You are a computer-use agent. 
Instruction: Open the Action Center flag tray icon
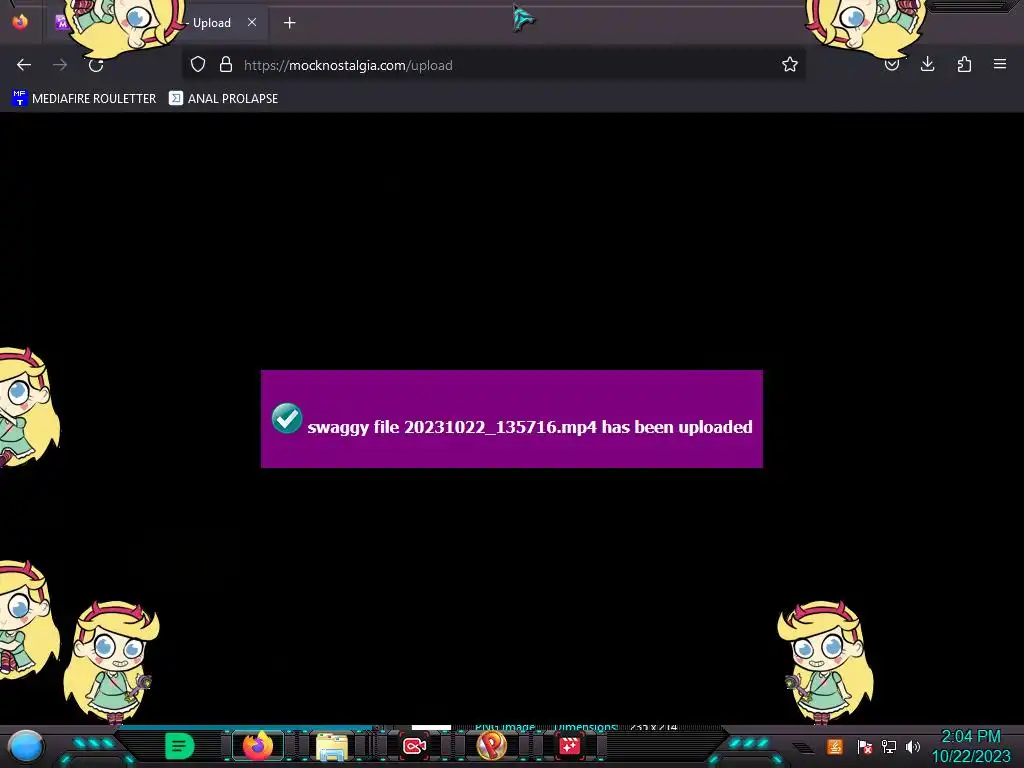[865, 746]
